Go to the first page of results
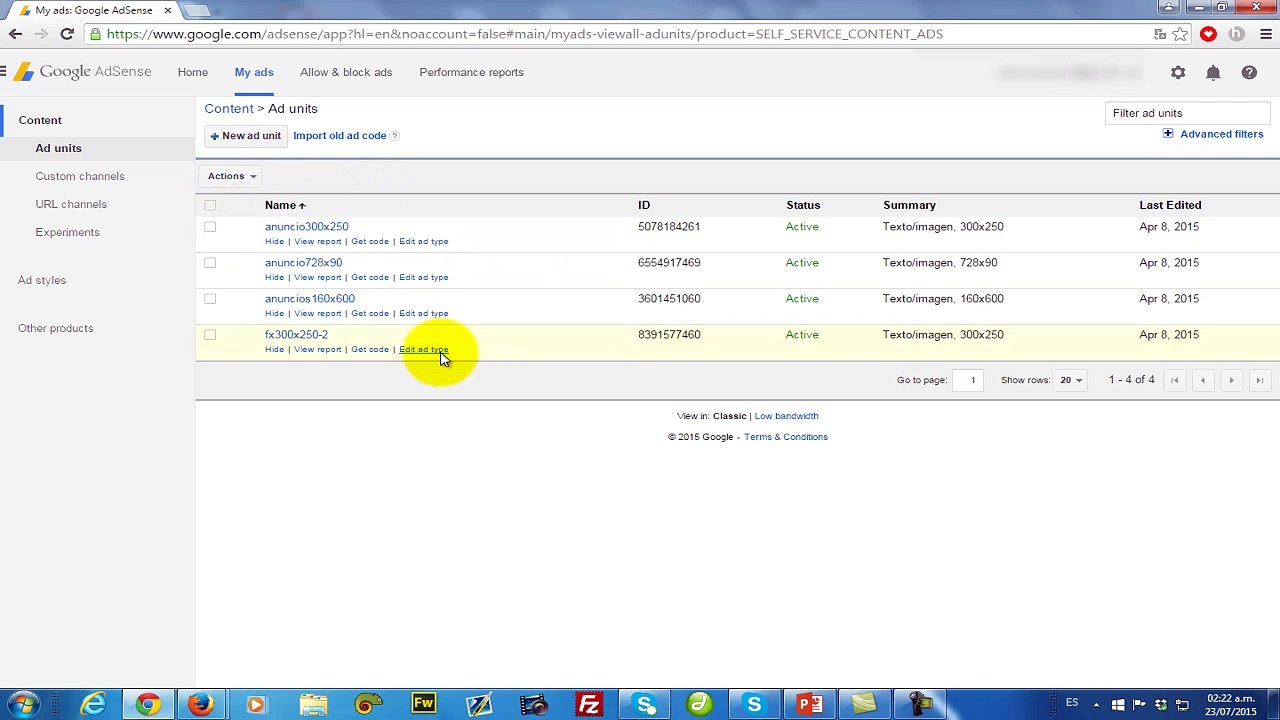 tap(1175, 380)
